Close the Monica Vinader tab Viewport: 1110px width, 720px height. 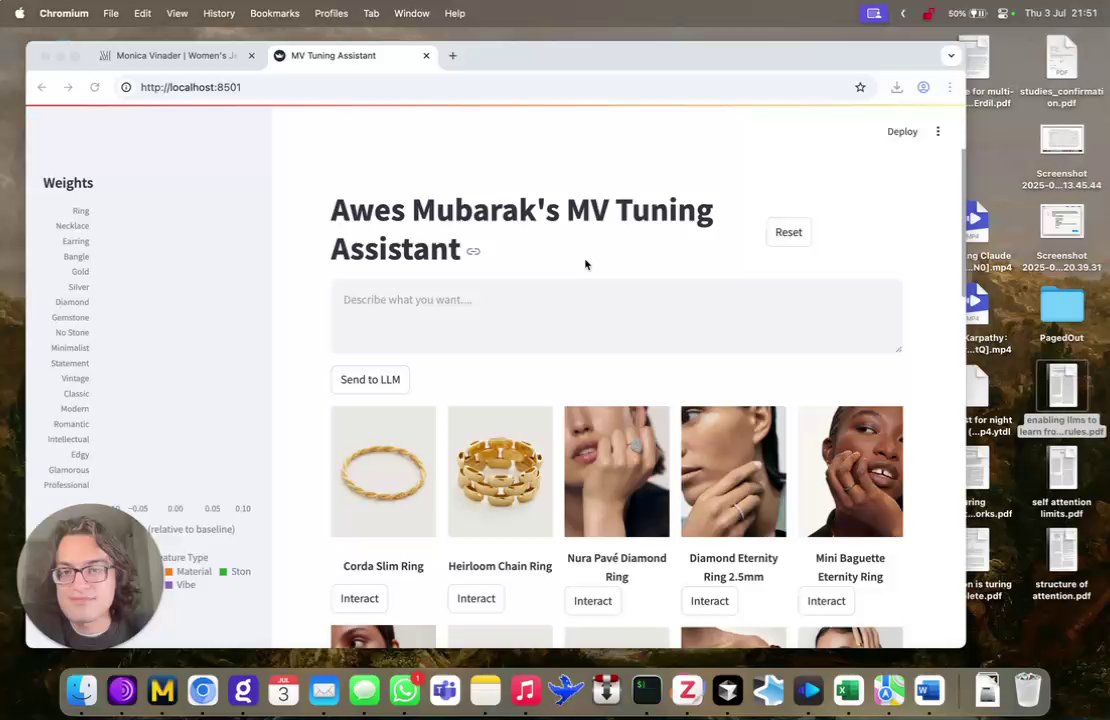coord(251,56)
